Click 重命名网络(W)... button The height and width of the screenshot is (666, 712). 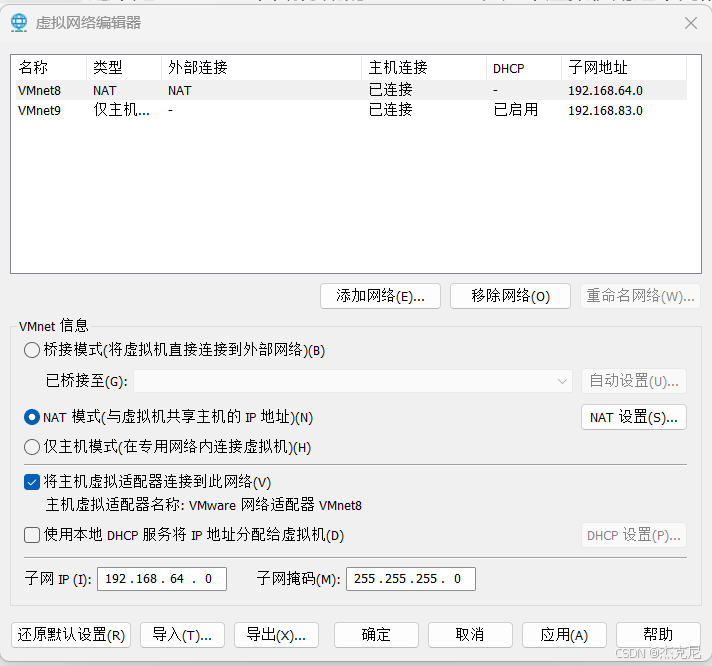pos(640,296)
